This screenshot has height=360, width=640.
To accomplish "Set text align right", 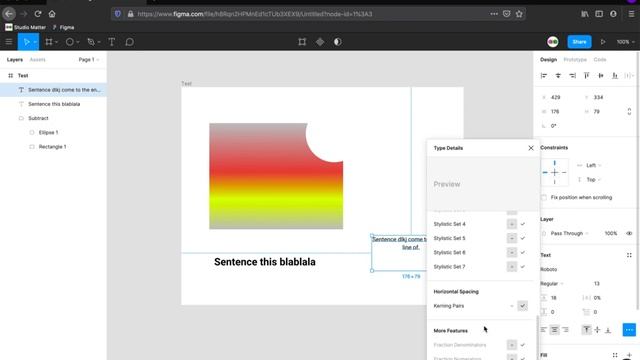I will click(x=565, y=330).
